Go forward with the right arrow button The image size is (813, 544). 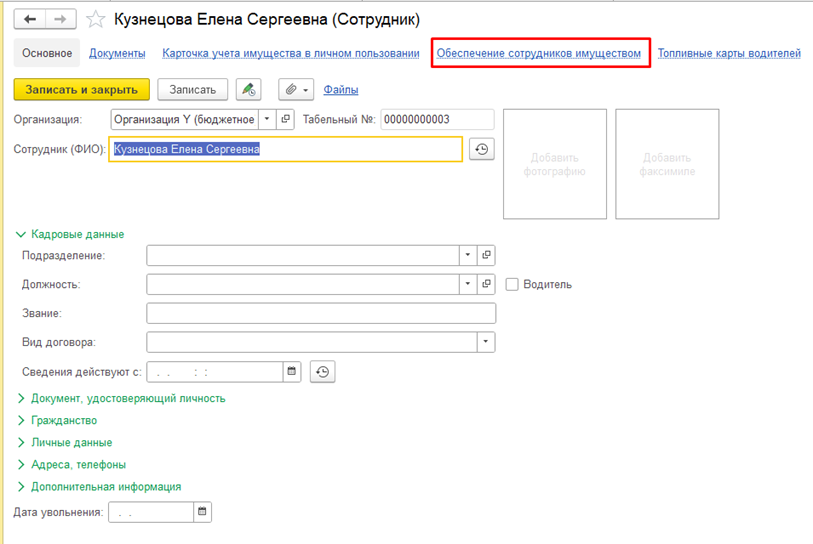pyautogui.click(x=61, y=19)
